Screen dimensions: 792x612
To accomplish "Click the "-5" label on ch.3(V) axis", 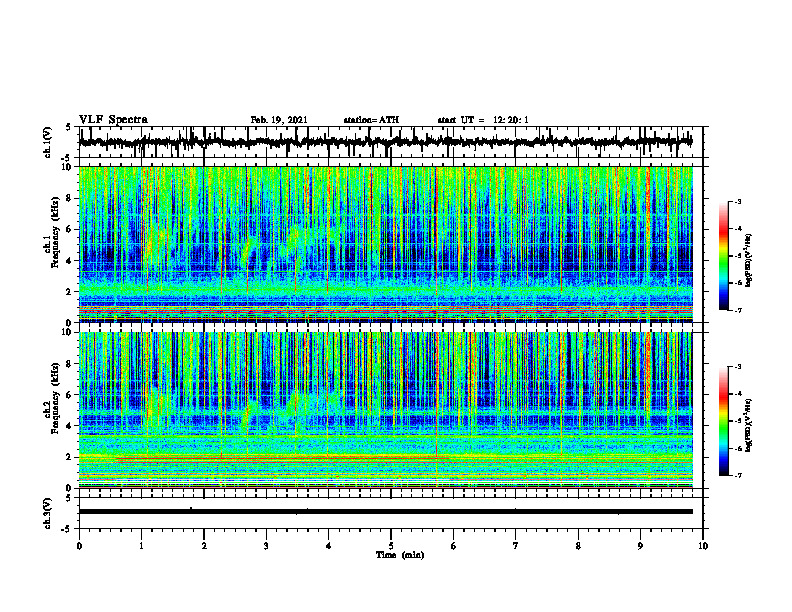I will tap(67, 529).
